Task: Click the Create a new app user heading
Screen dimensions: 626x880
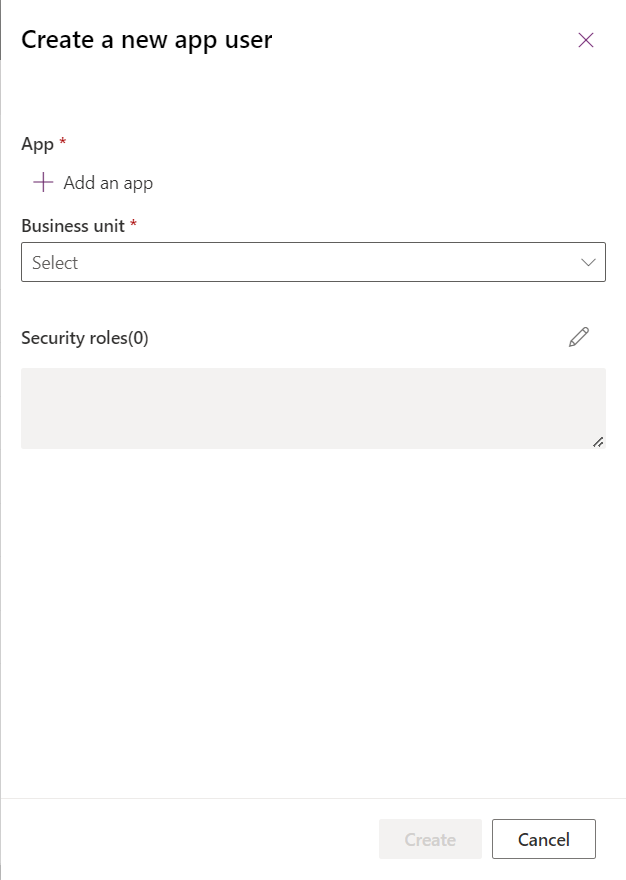Action: (147, 40)
